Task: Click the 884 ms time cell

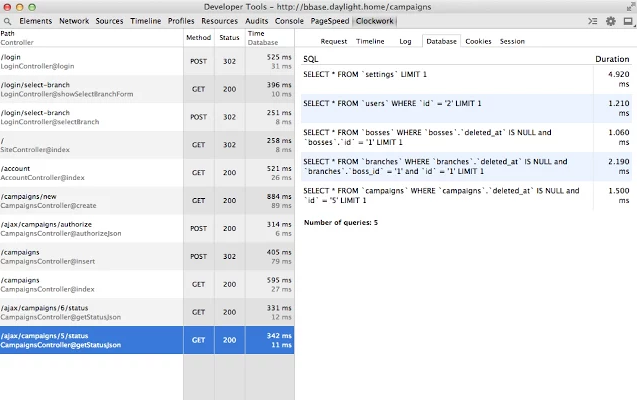Action: coord(279,197)
